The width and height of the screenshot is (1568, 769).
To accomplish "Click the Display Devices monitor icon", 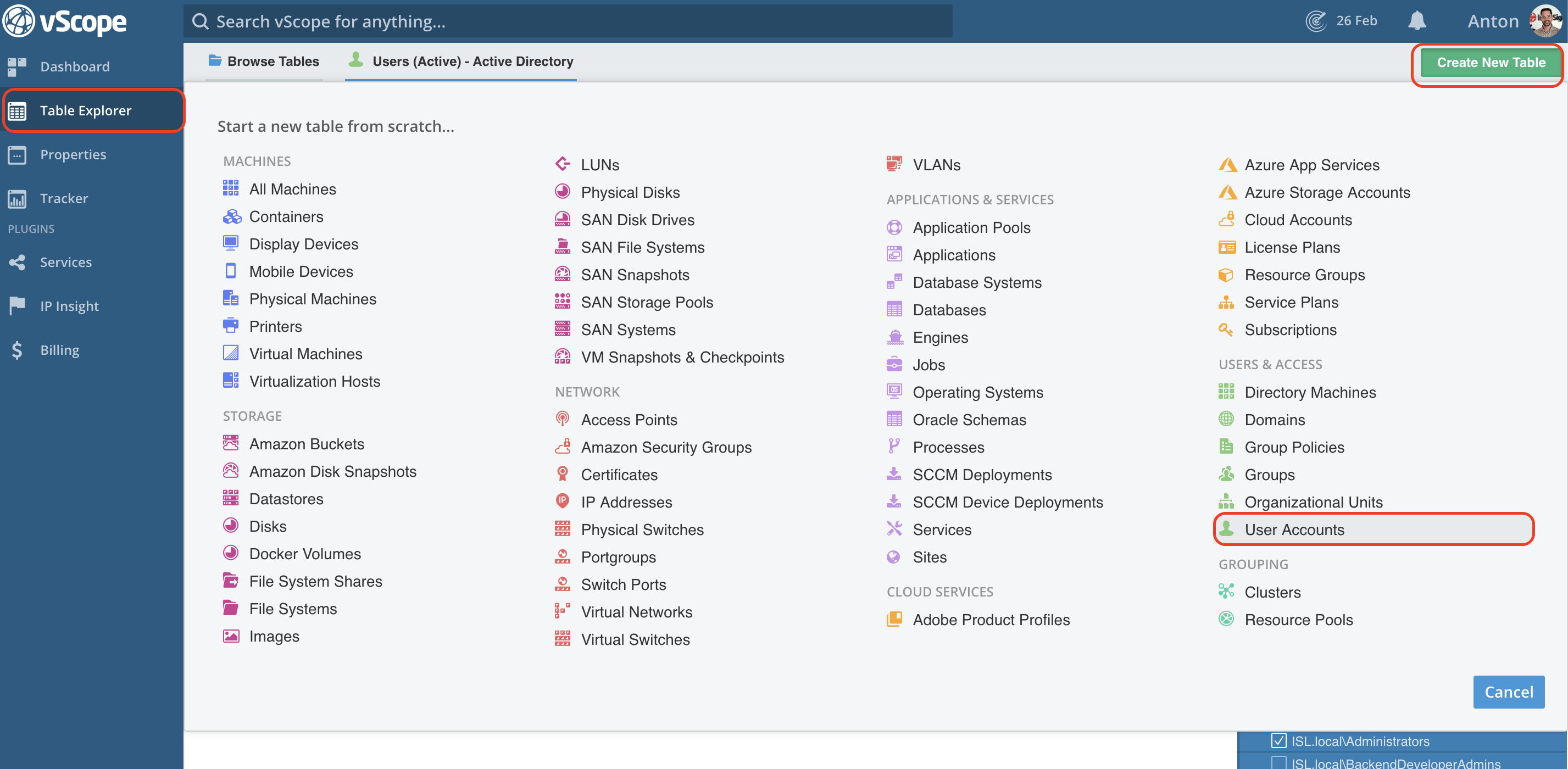I will (231, 243).
